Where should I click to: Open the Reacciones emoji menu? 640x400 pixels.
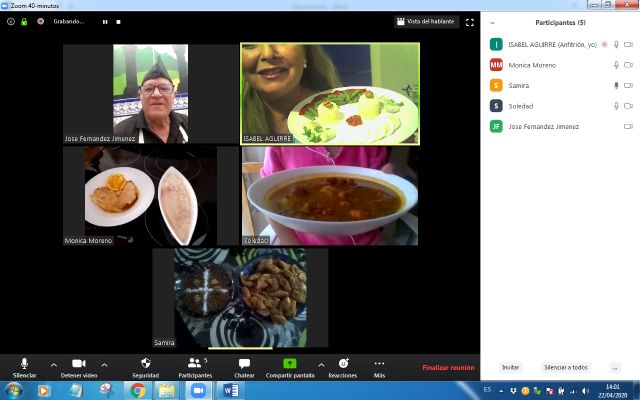coord(343,364)
